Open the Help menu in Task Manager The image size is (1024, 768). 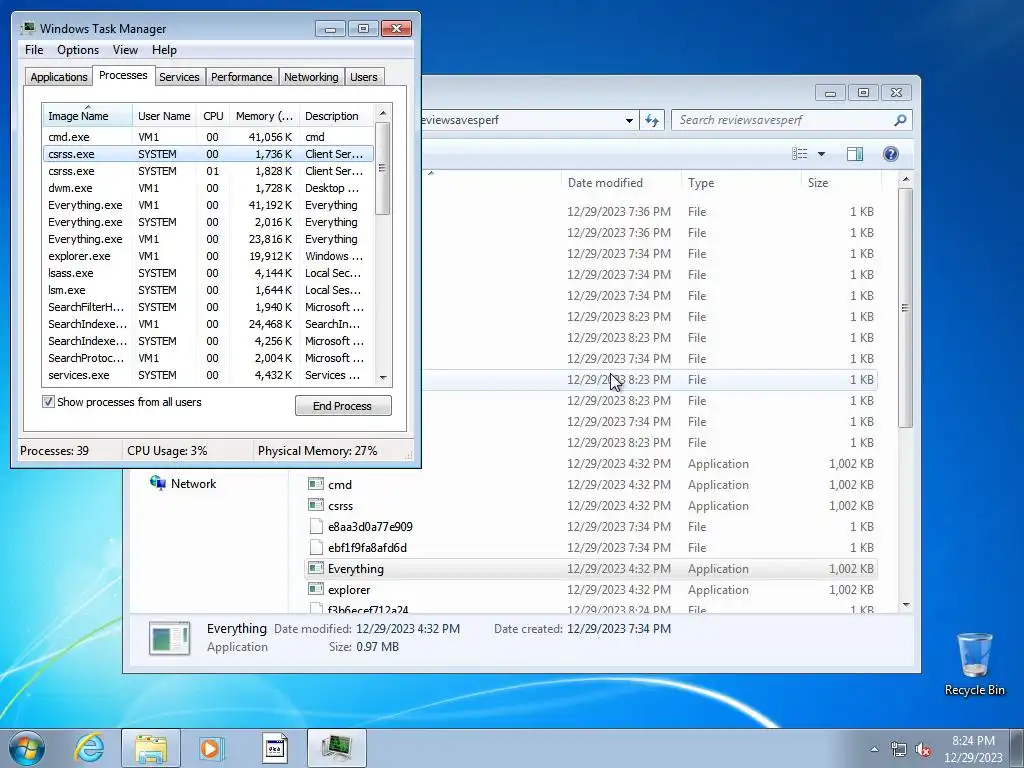[164, 50]
